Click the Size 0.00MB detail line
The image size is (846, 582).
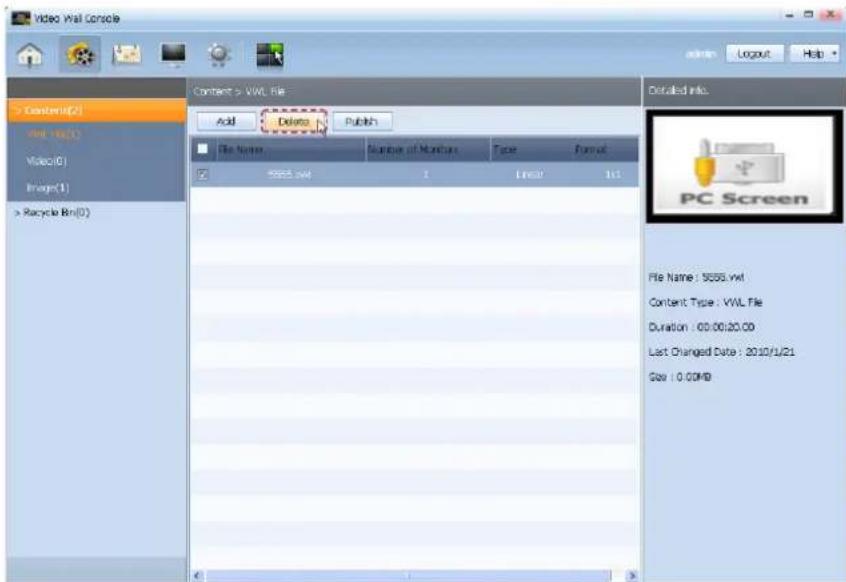point(680,376)
